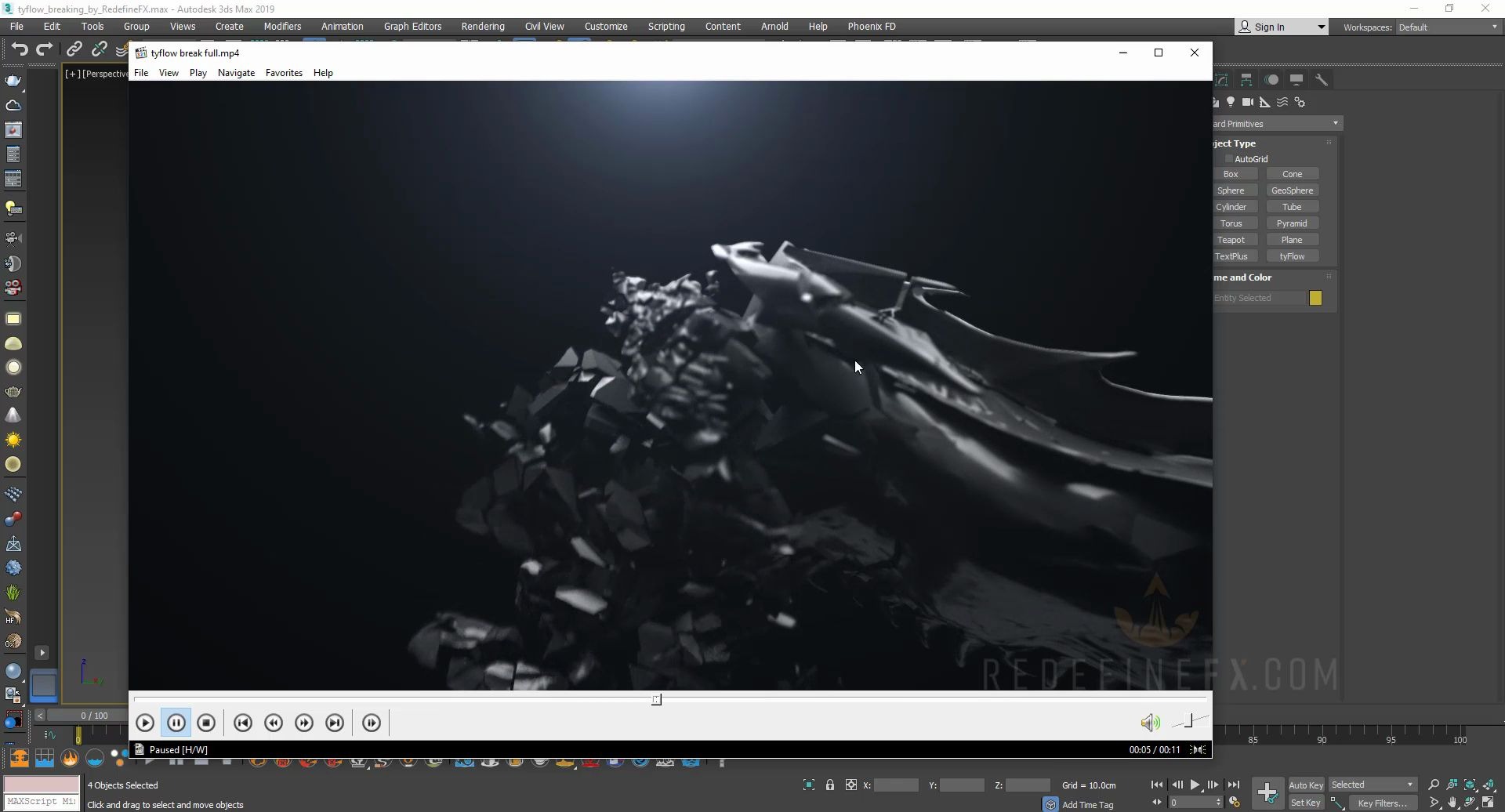Toggle Auto Key animation mode
This screenshot has width=1505, height=812.
1306,785
